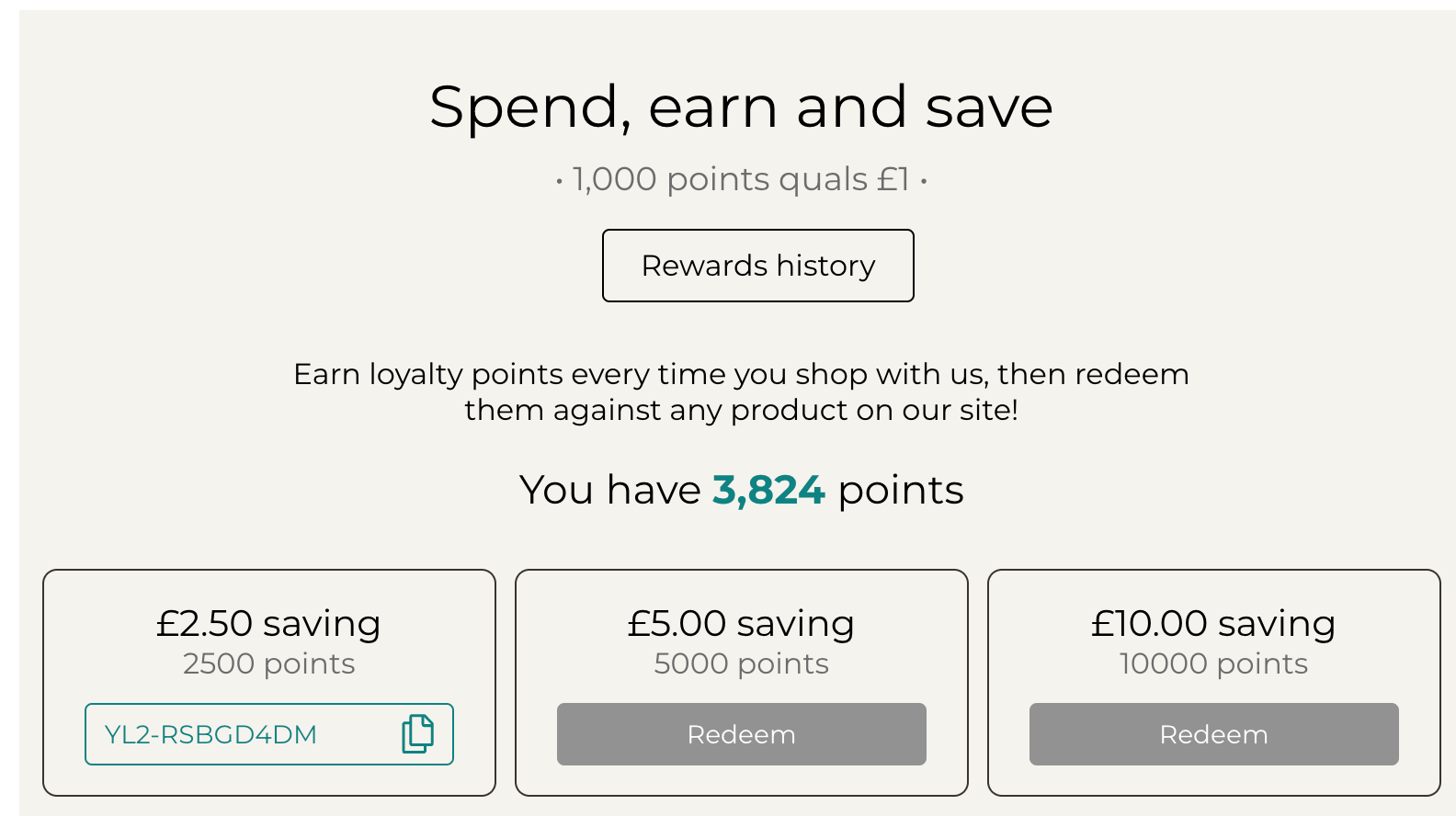Click the 'You have' text before balance

610,490
